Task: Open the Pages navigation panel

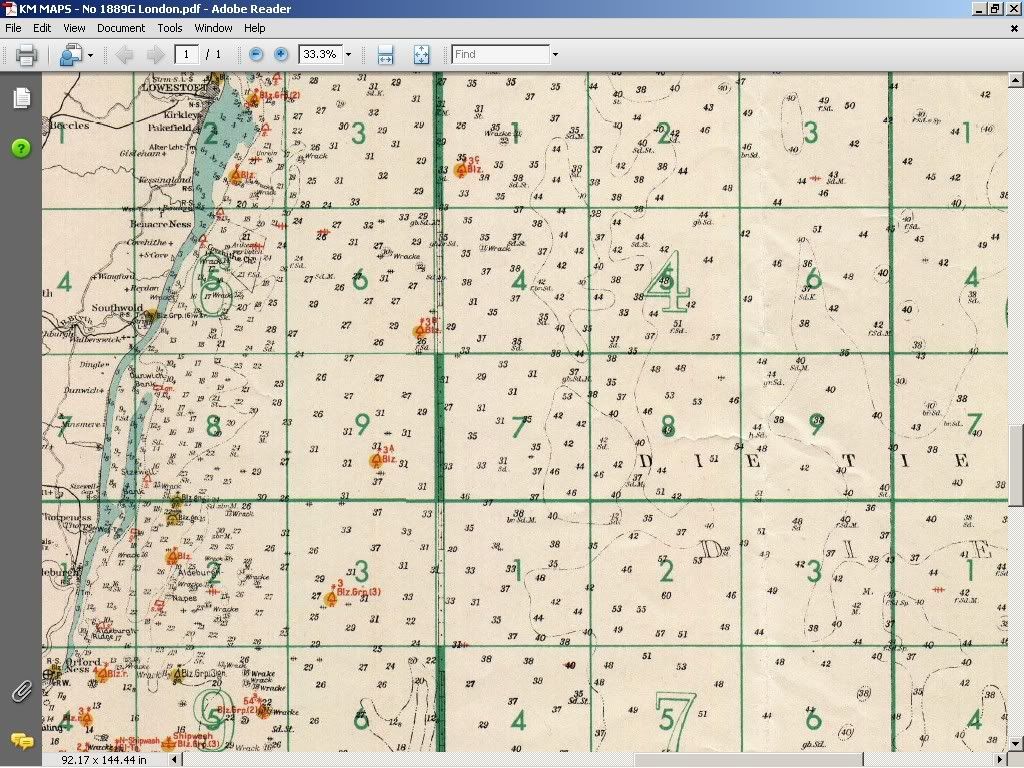Action: click(x=22, y=98)
